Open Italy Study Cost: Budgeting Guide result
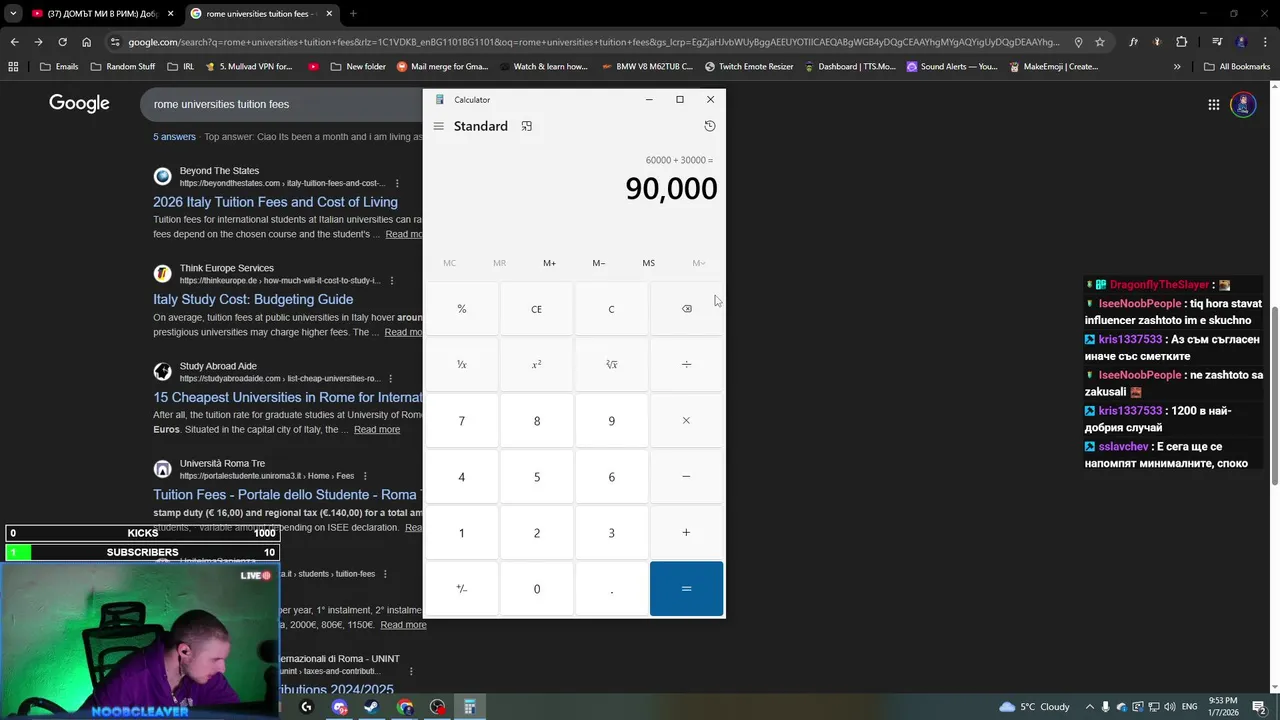 253,299
